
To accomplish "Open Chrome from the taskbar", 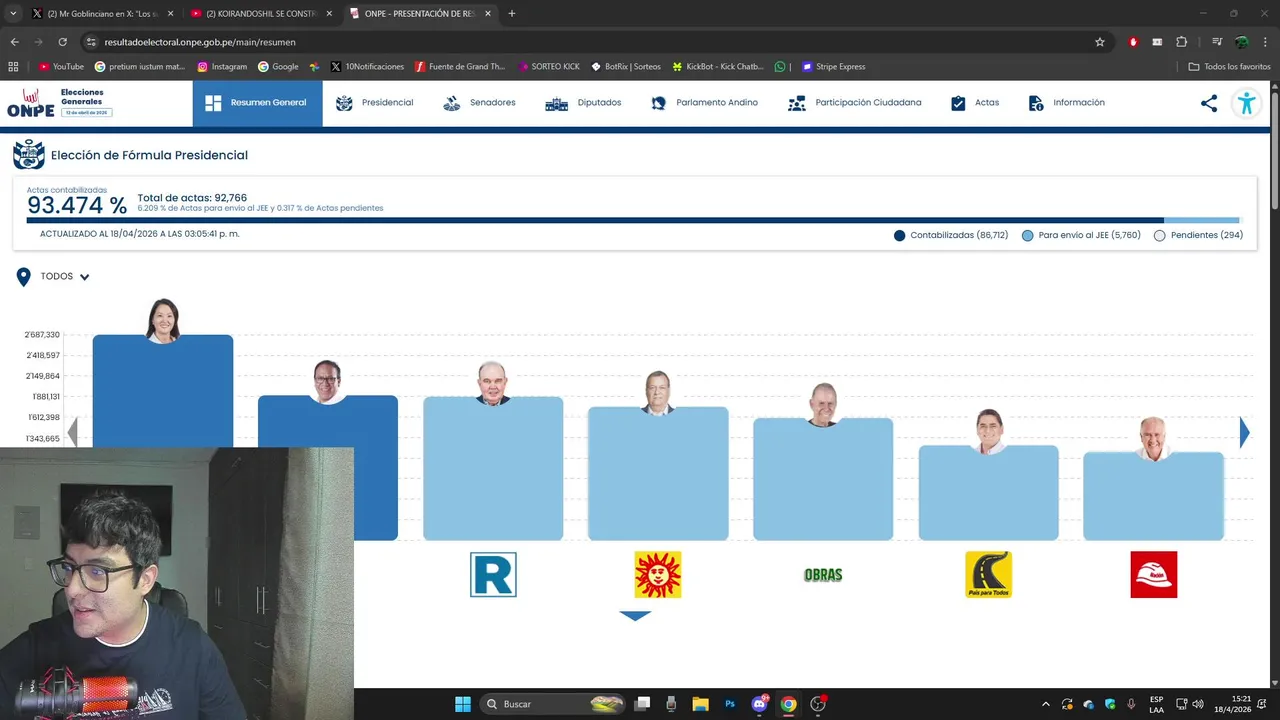I will click(788, 704).
